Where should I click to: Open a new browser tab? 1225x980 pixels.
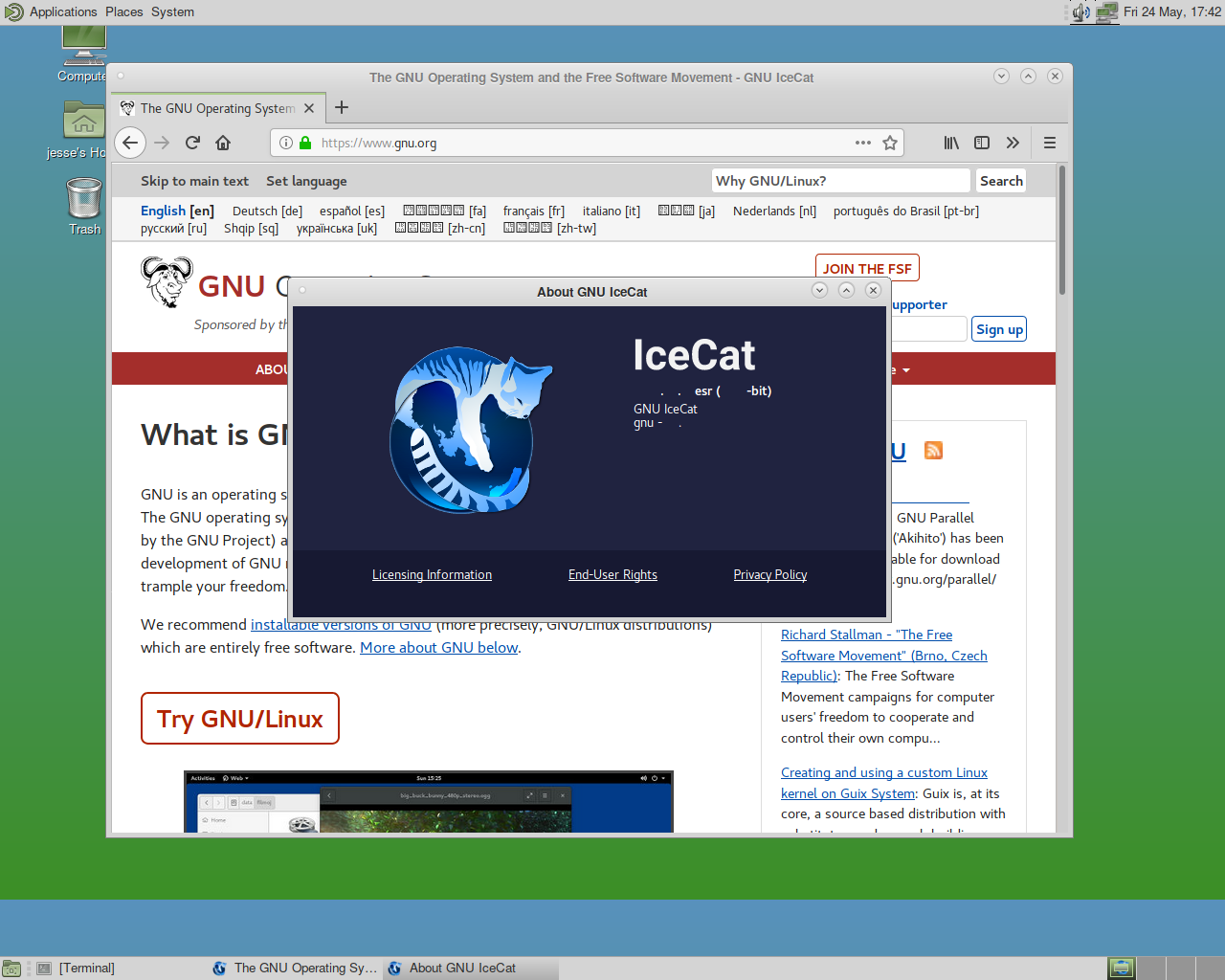click(342, 108)
